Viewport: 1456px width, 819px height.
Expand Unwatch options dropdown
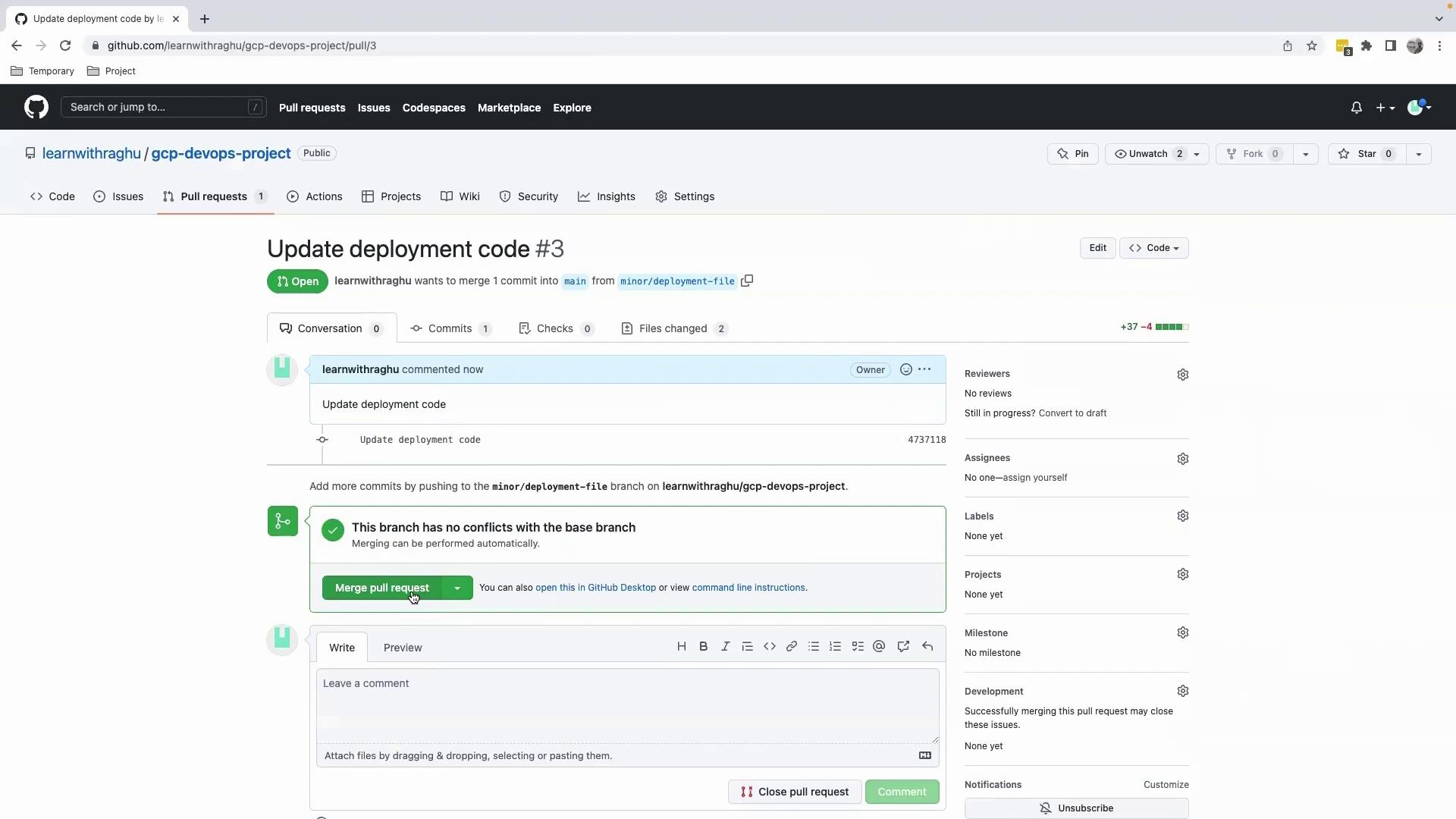(x=1197, y=154)
